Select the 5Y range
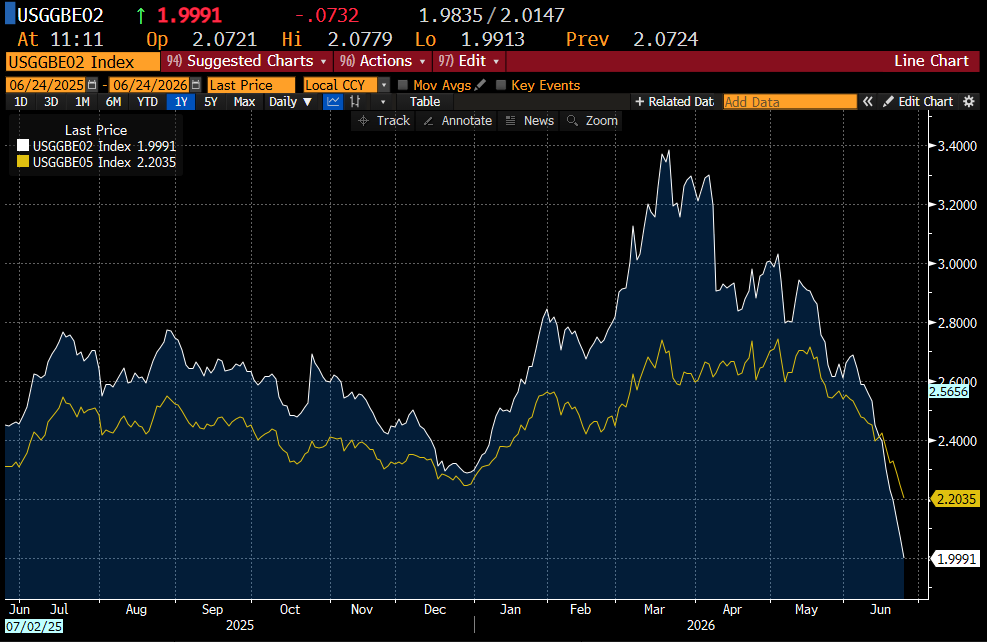Viewport: 987px width, 642px height. pyautogui.click(x=211, y=101)
